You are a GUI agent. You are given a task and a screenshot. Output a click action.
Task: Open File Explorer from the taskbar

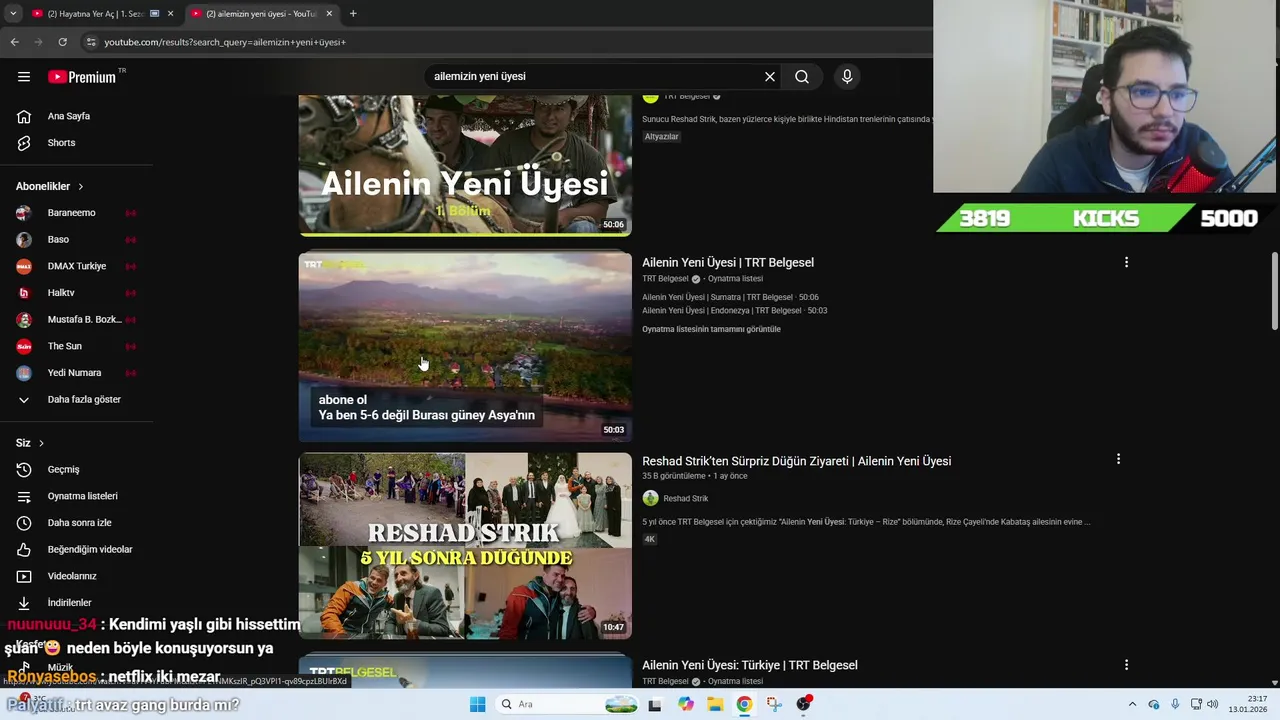pyautogui.click(x=715, y=704)
